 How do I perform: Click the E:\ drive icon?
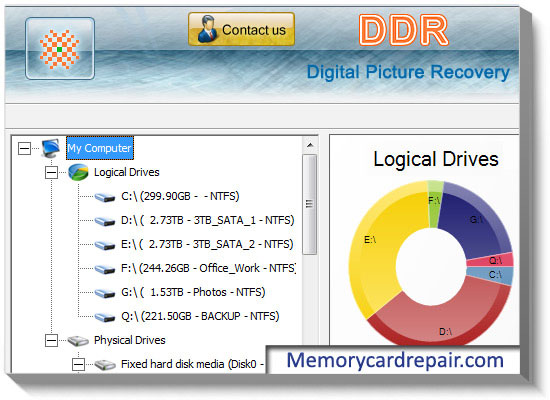pos(105,245)
